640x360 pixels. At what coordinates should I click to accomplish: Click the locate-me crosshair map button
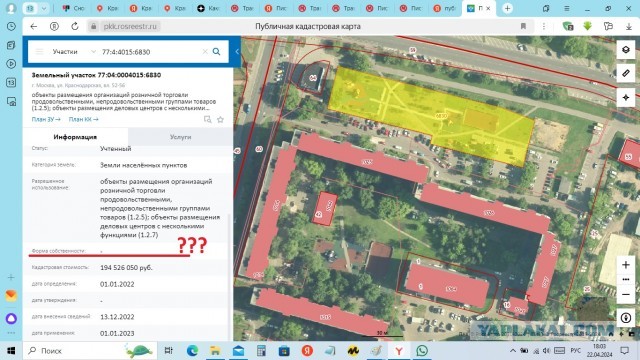[626, 98]
